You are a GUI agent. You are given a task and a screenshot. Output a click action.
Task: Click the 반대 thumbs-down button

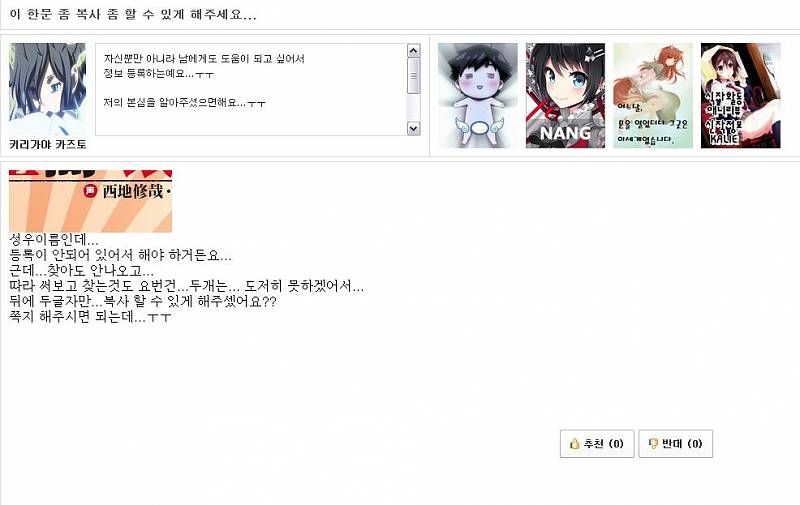coord(676,443)
